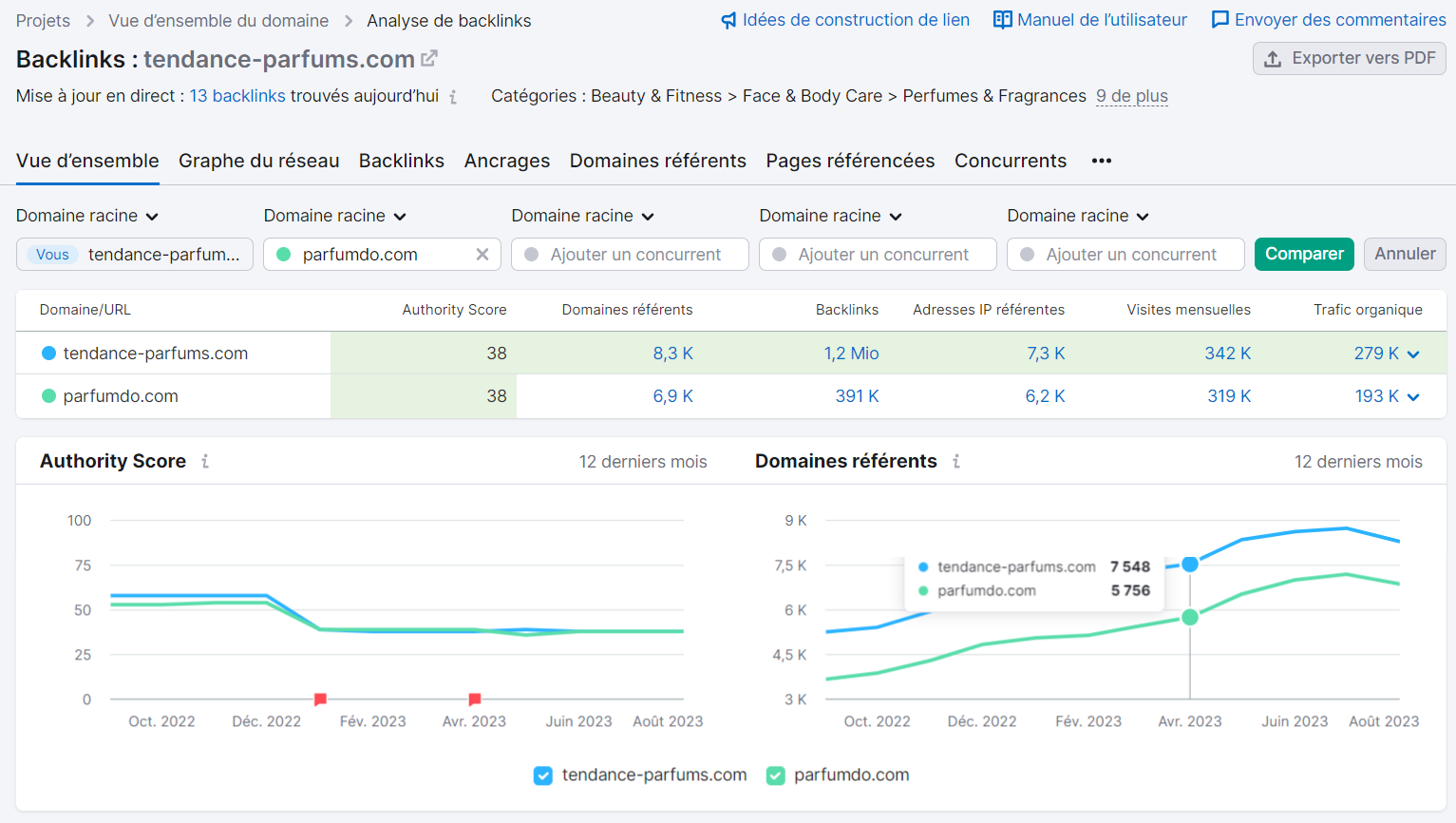Uncheck tendance-parfums.com legend checkbox
The height and width of the screenshot is (823, 1456).
543,775
